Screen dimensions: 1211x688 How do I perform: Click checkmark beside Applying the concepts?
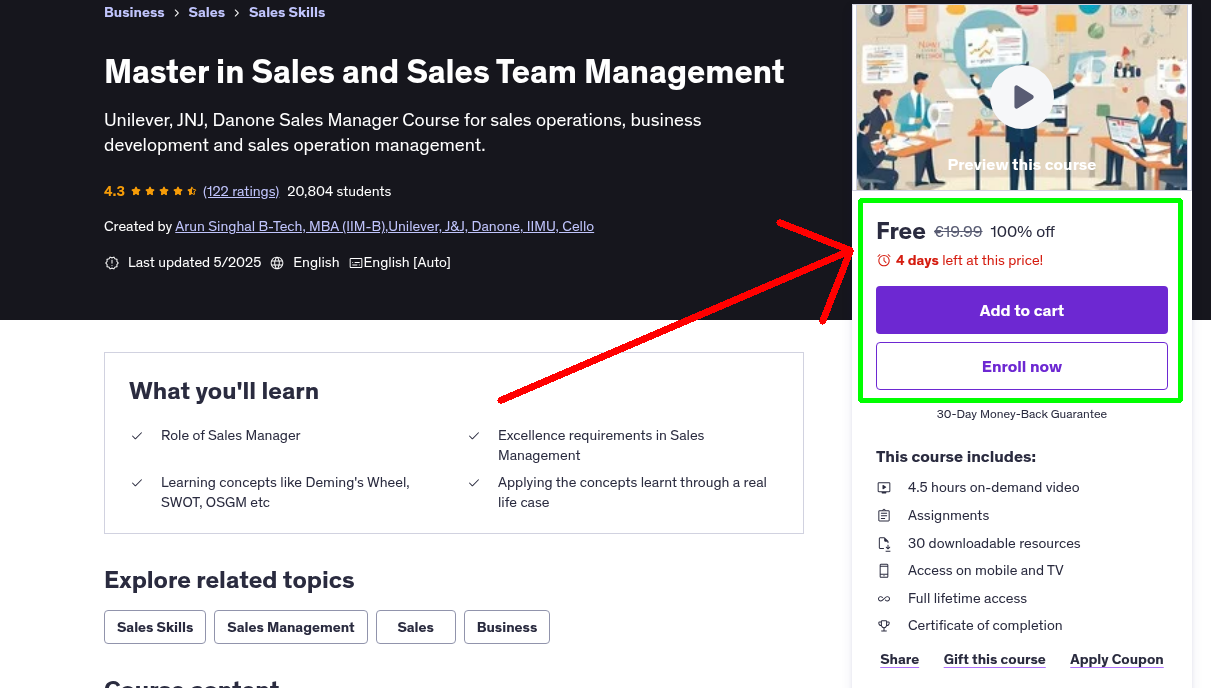pos(474,483)
